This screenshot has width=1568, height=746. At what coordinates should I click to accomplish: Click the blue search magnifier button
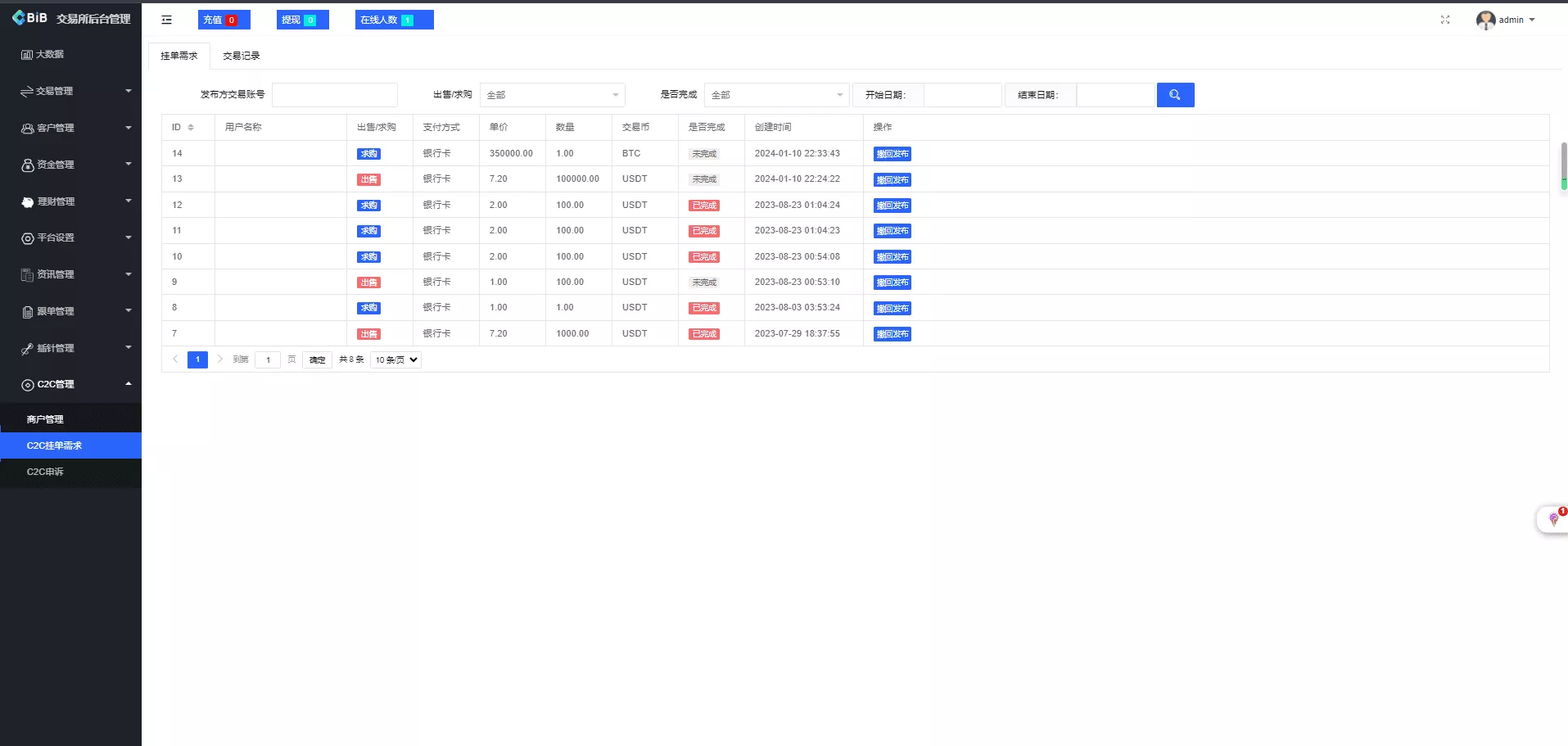(1175, 95)
